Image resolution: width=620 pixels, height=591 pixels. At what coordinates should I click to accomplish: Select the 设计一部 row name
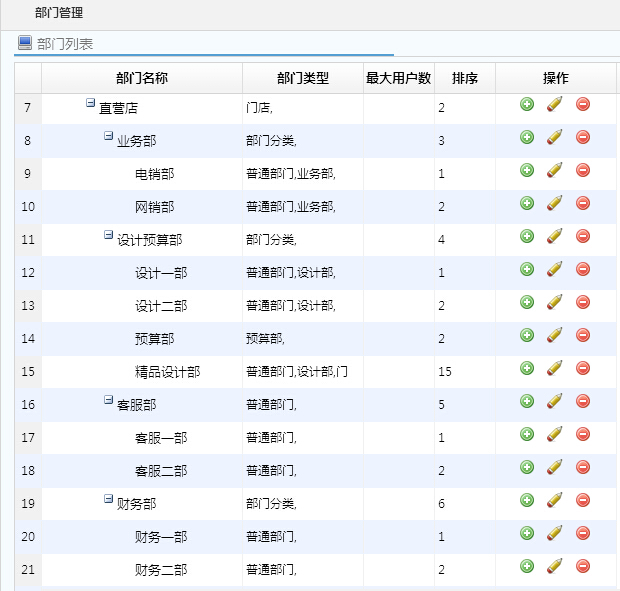[x=160, y=273]
